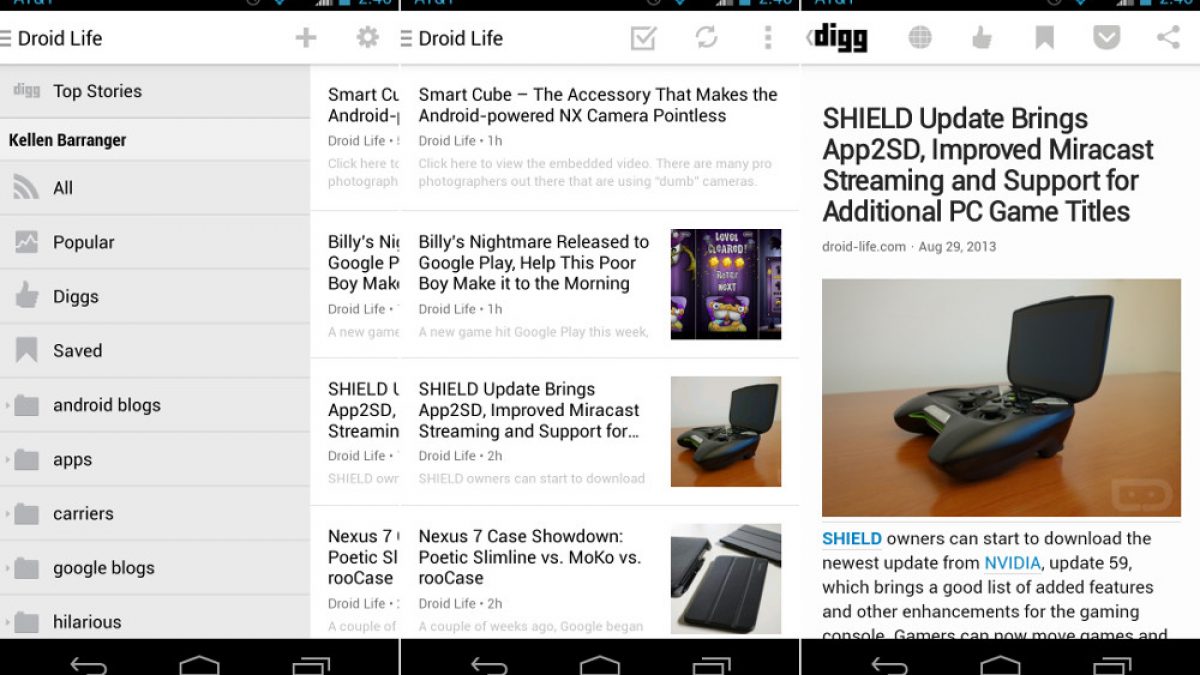Open the Saved items list
Screen dimensions: 1200x675
[155, 351]
